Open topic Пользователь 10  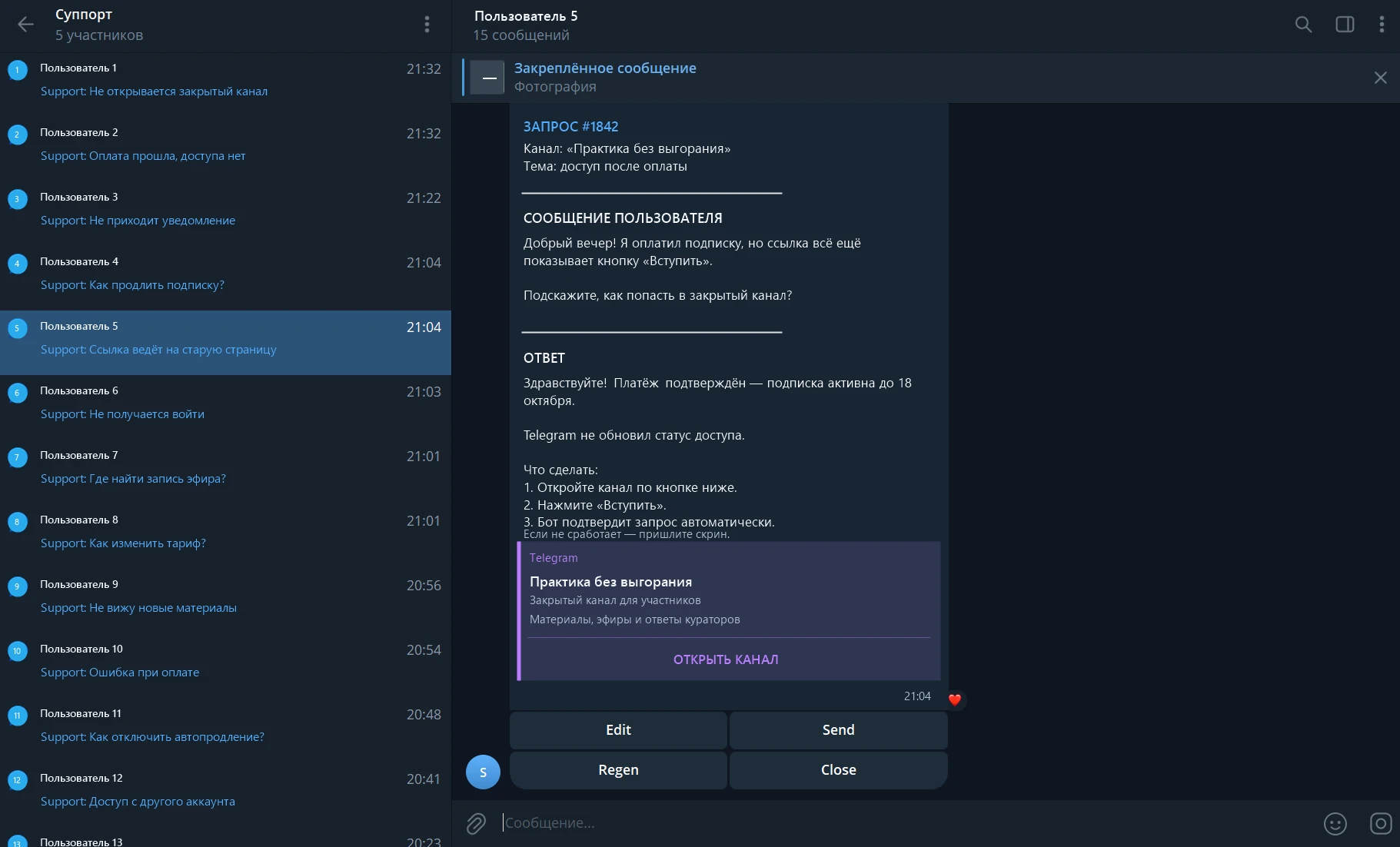(225, 666)
